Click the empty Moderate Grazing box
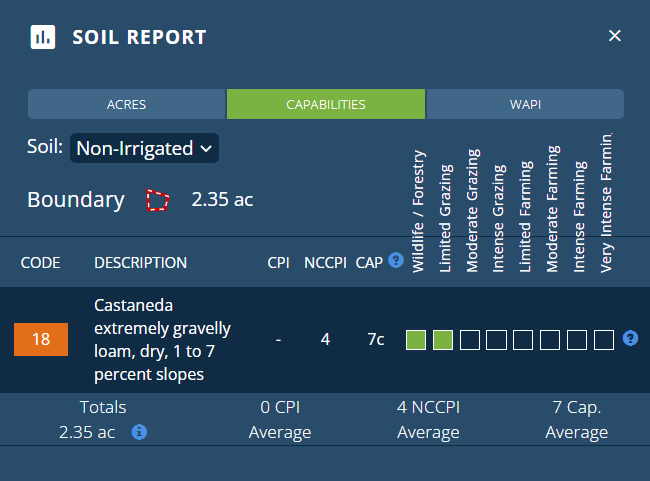The image size is (650, 481). pyautogui.click(x=470, y=340)
